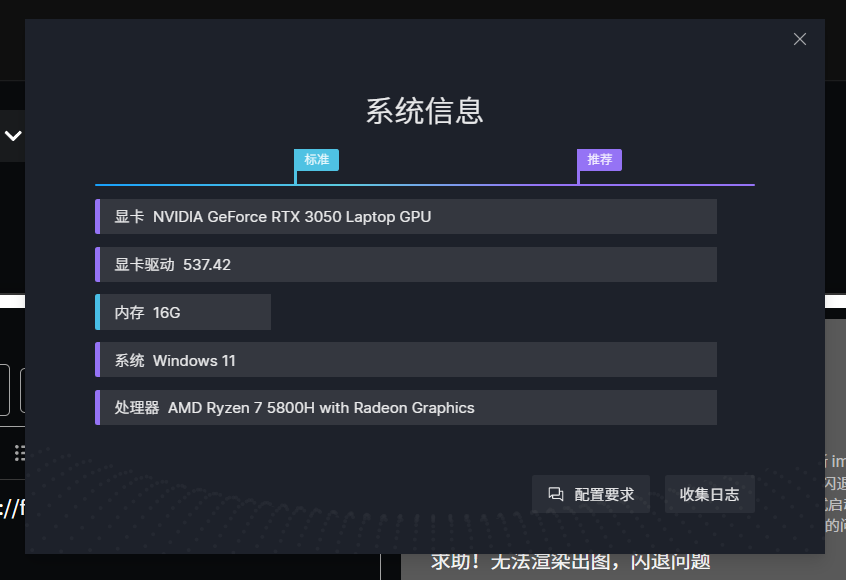This screenshot has height=580, width=846.
Task: Select the 显卡驱动 537.42 row
Action: (x=406, y=264)
